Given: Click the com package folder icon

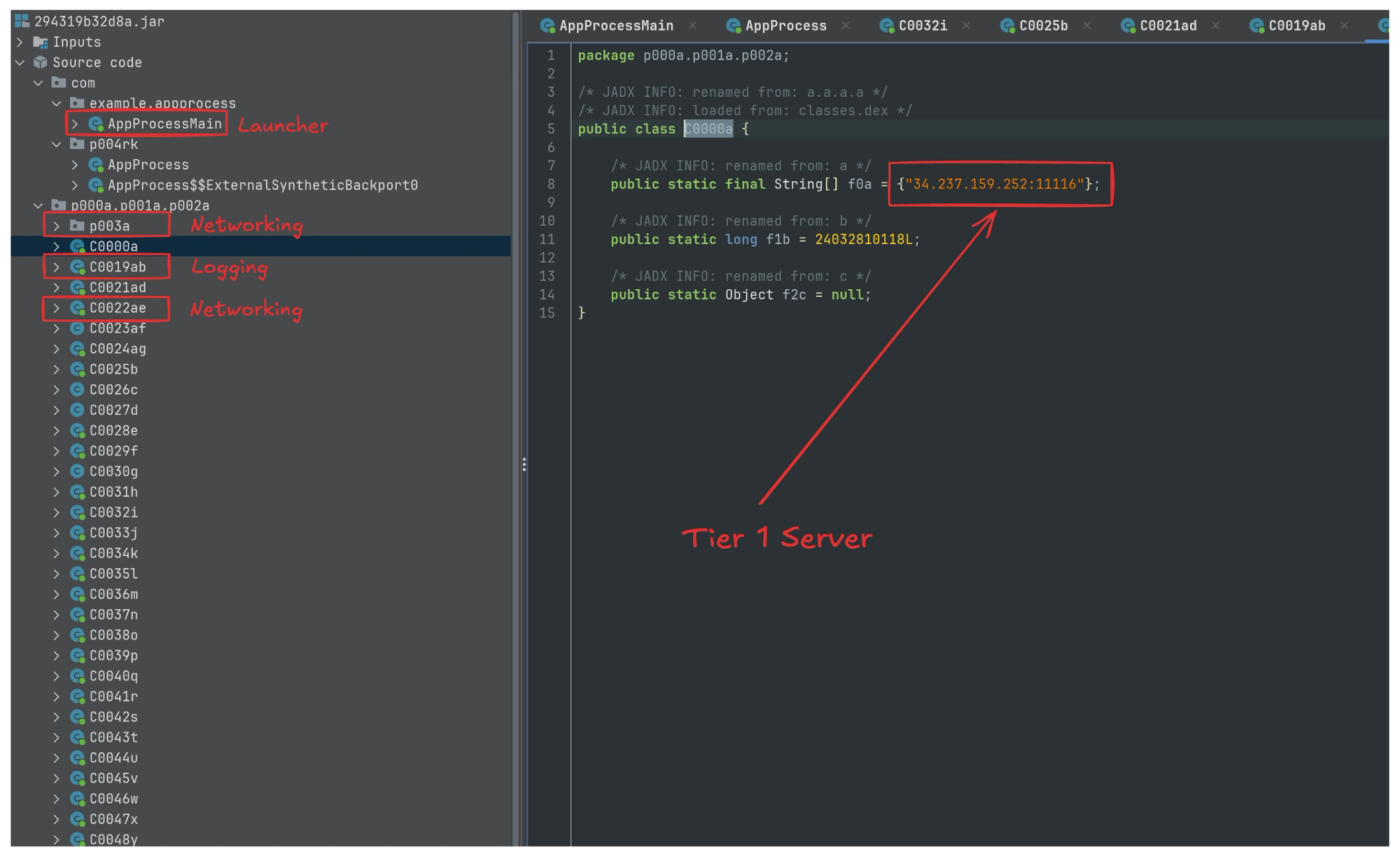Looking at the screenshot, I should click(59, 83).
